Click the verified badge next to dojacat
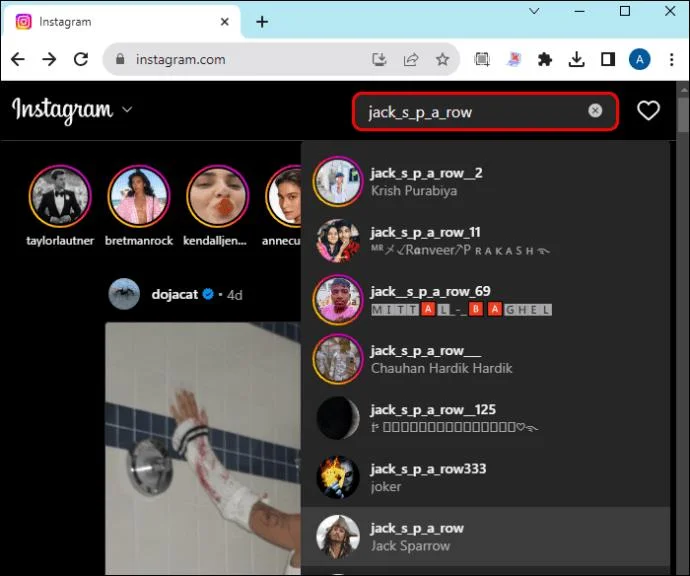Viewport: 690px width, 576px height. [208, 294]
